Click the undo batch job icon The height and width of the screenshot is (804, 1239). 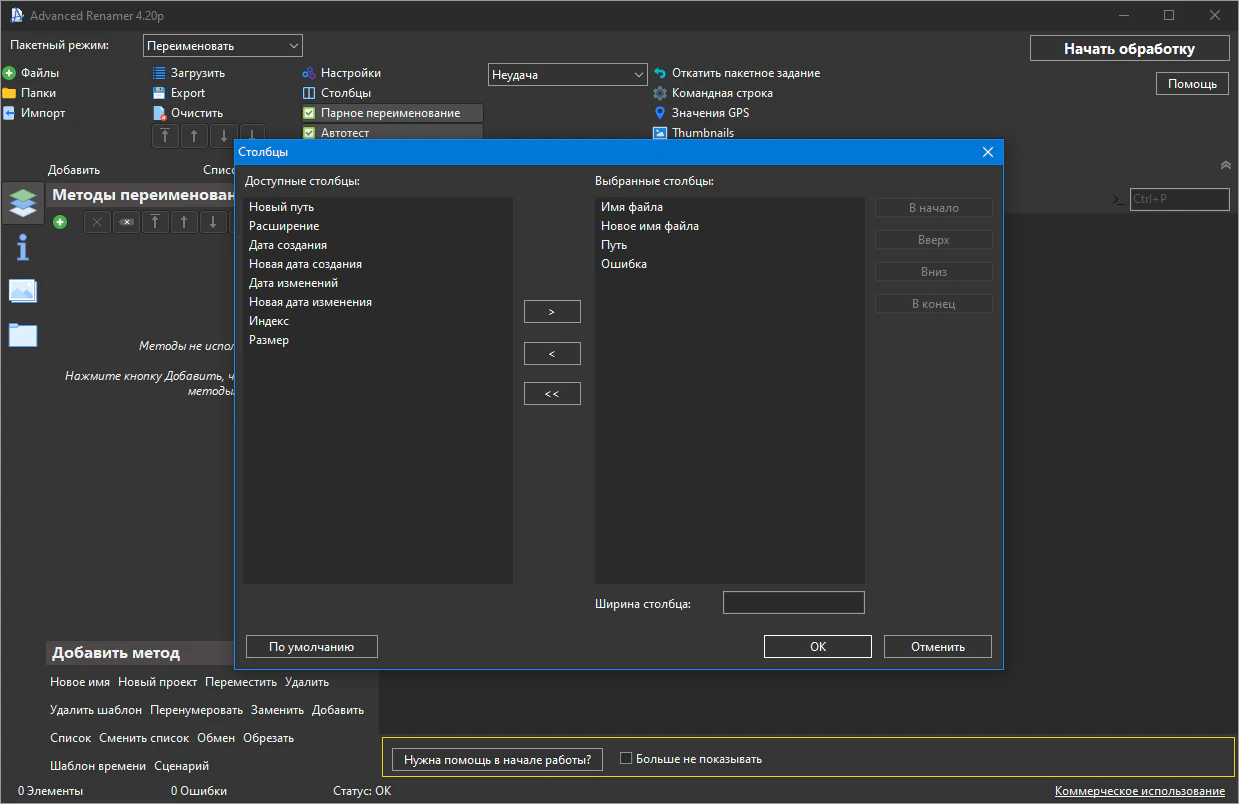coord(660,73)
